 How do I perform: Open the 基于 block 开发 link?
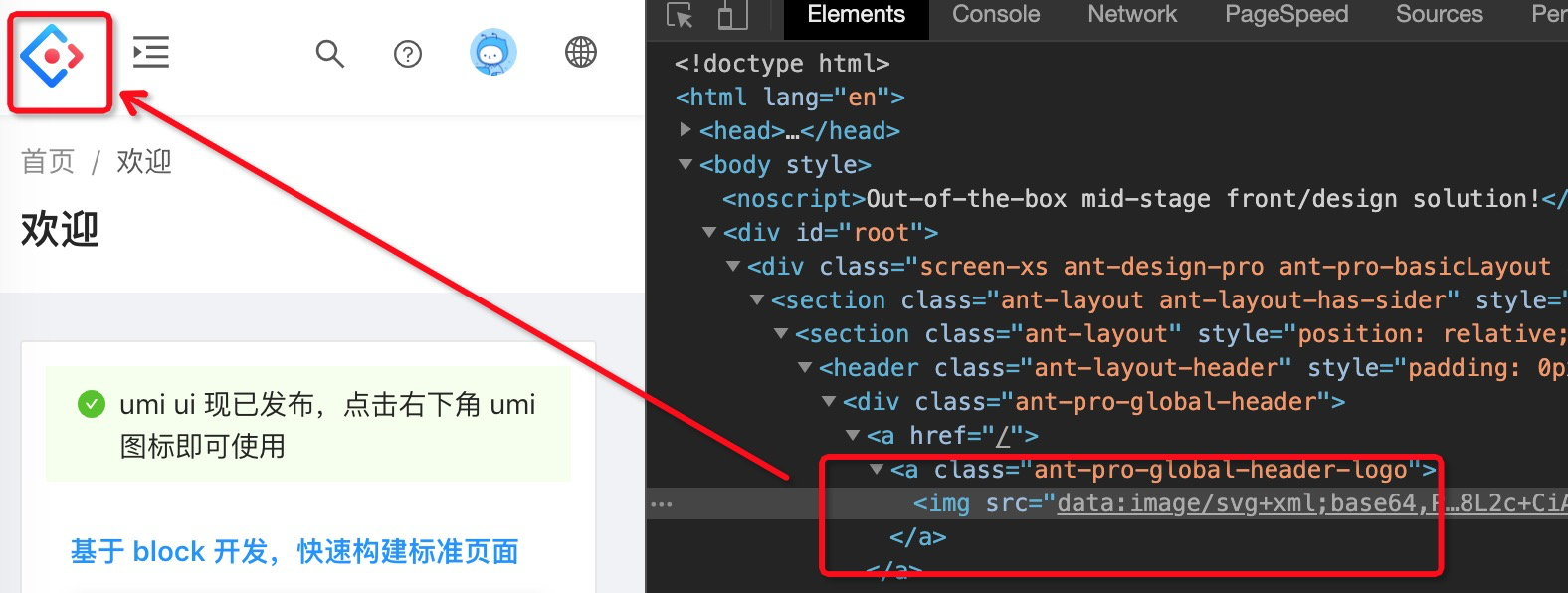click(x=294, y=551)
